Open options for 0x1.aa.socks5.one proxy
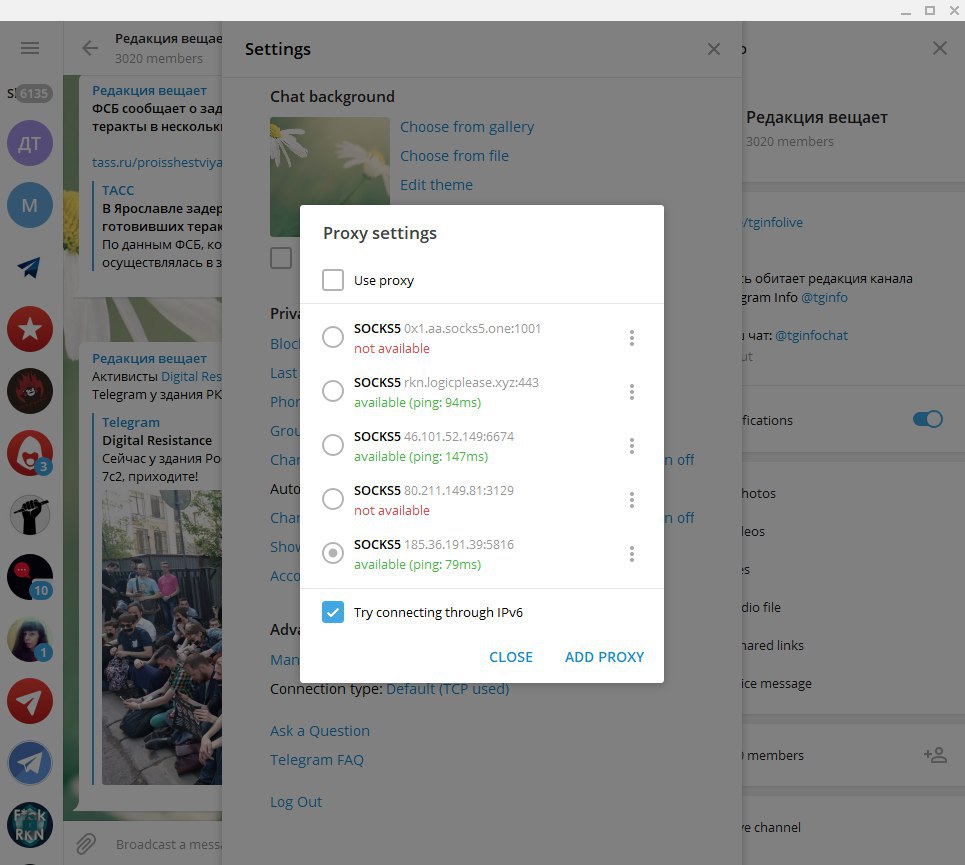The height and width of the screenshot is (865, 965). pyautogui.click(x=631, y=338)
